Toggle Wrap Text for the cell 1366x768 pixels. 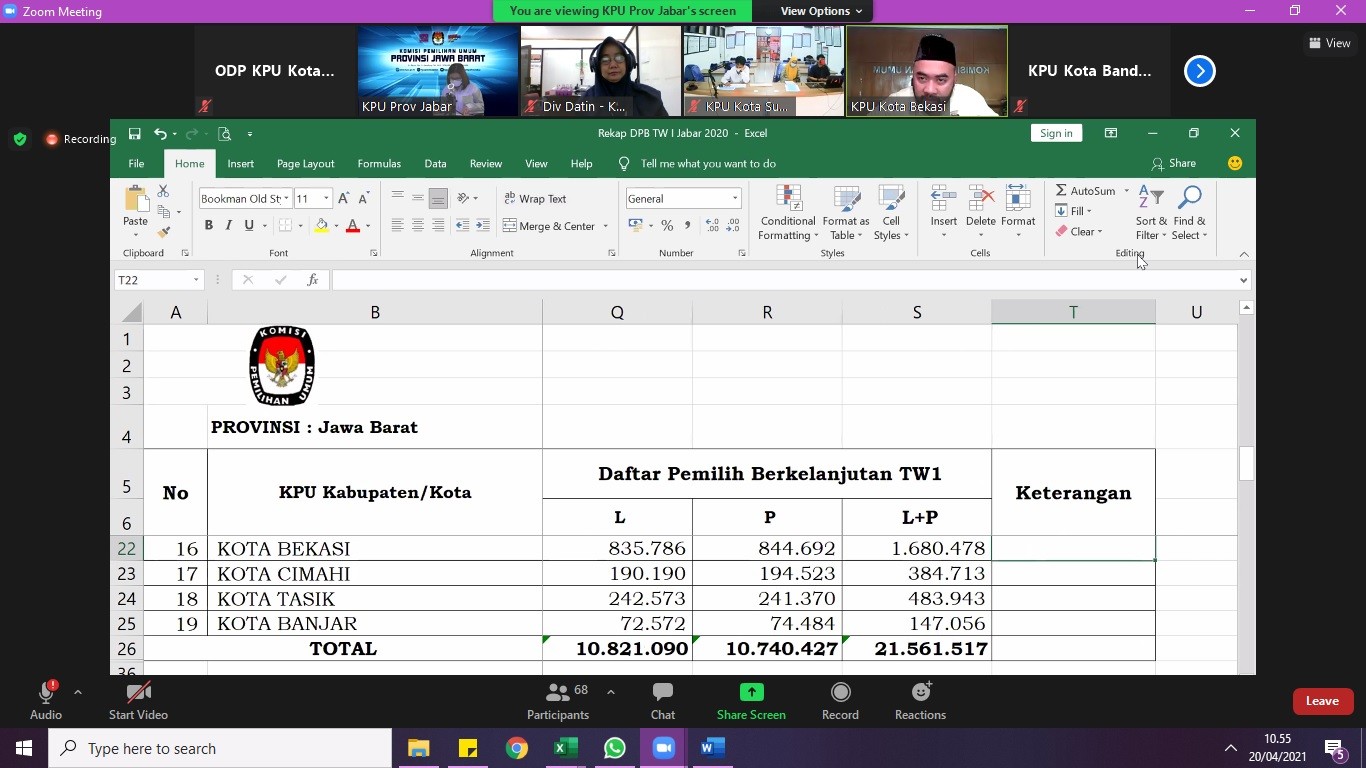535,199
